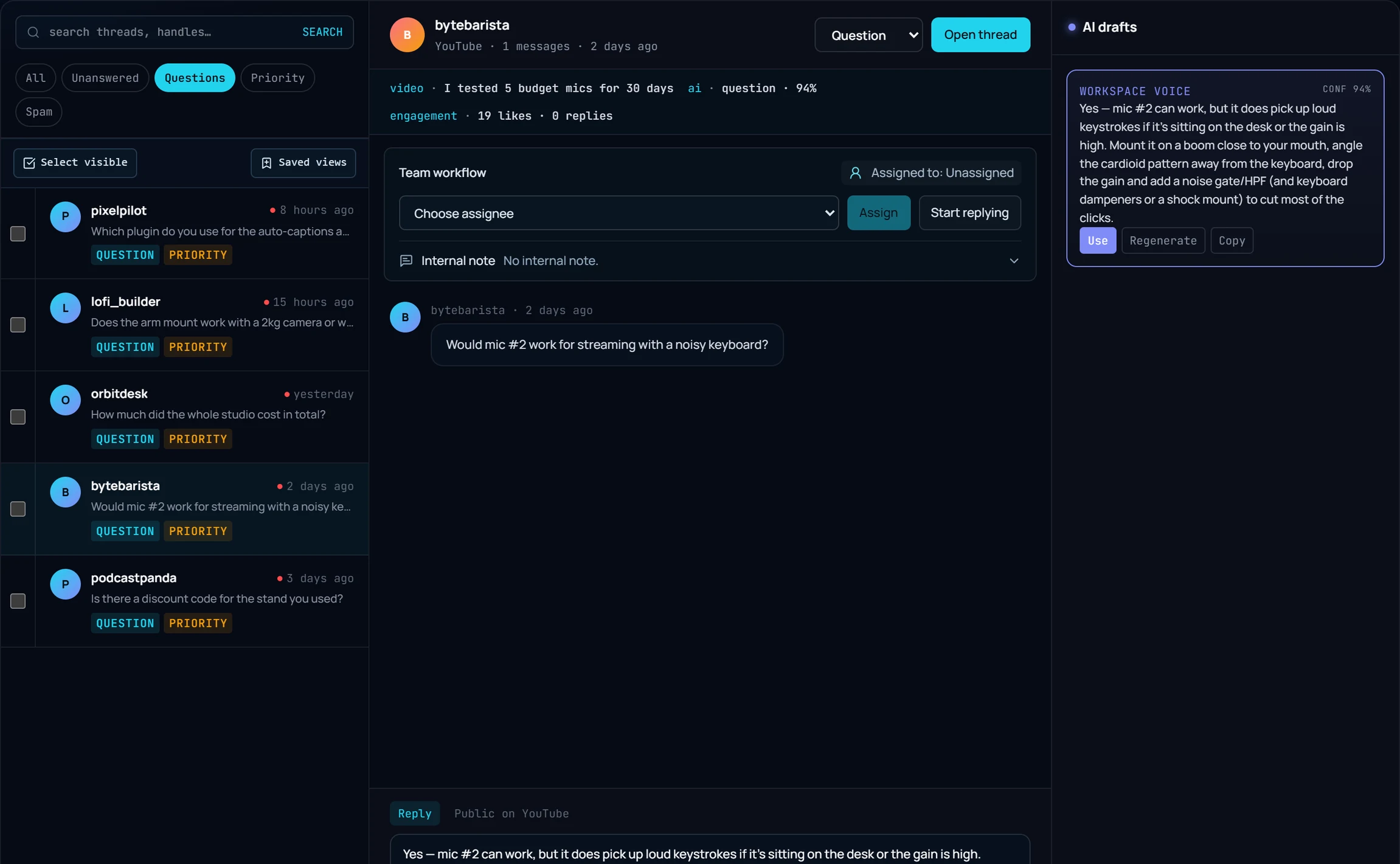1400x864 pixels.
Task: Click the Saved views bookmark icon
Action: pyautogui.click(x=266, y=163)
